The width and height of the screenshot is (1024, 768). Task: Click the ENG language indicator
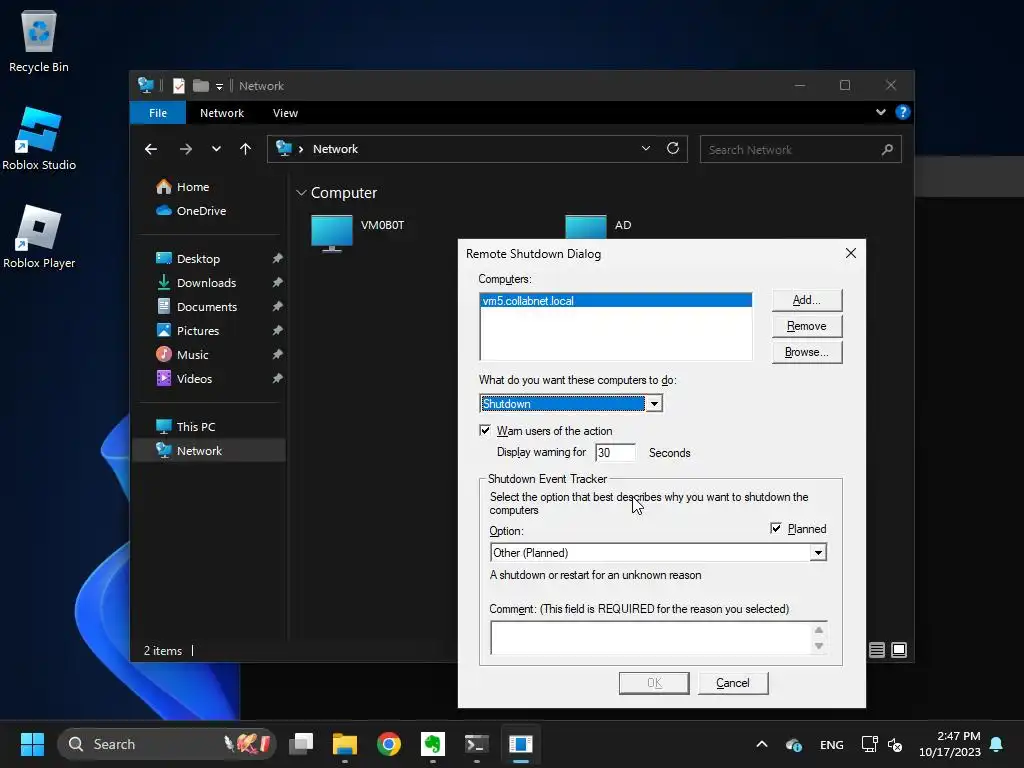point(831,744)
